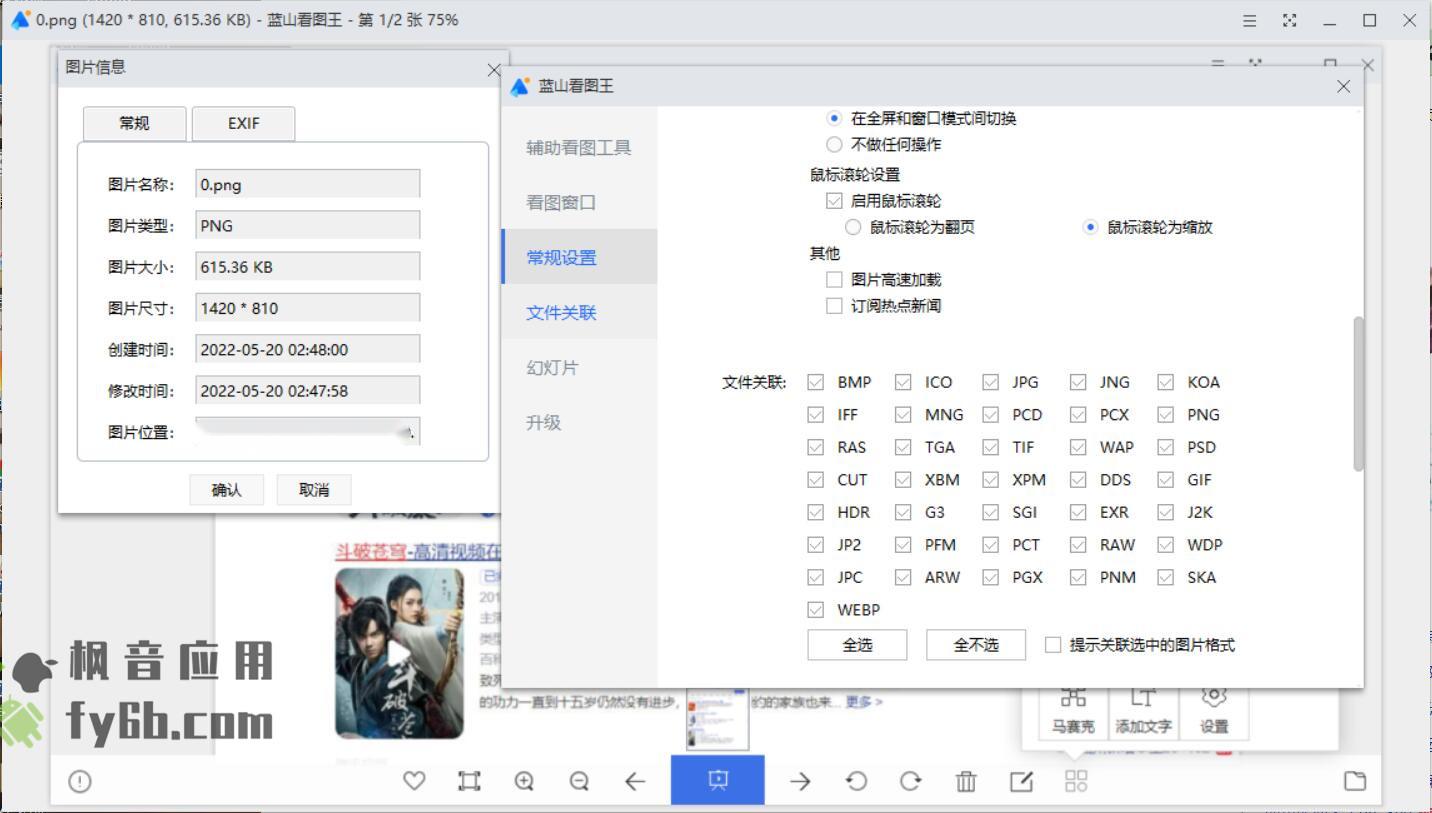1432x813 pixels.
Task: Zoom in with the magnifier plus icon
Action: pyautogui.click(x=524, y=781)
